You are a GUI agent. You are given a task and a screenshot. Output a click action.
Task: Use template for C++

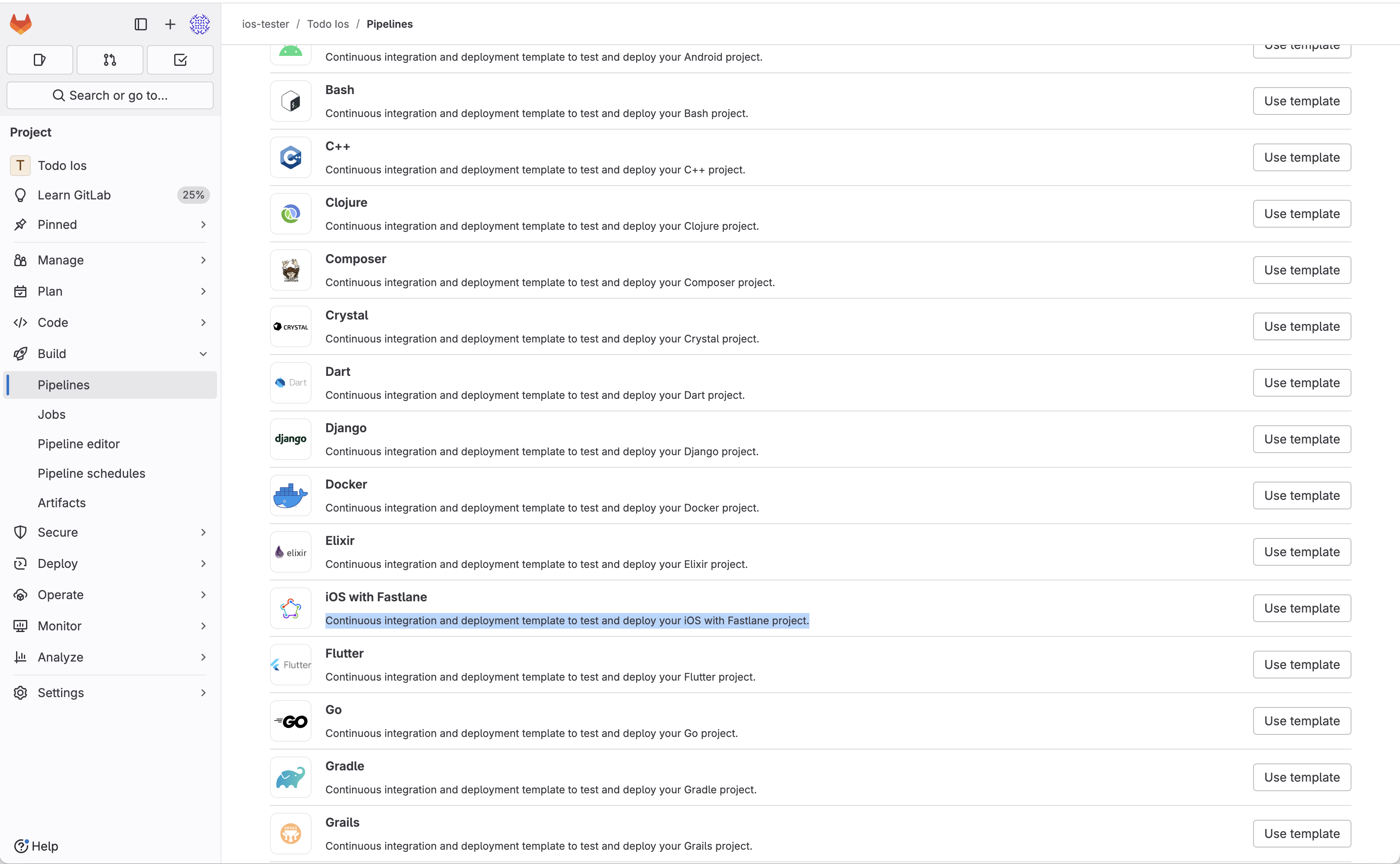pyautogui.click(x=1302, y=158)
